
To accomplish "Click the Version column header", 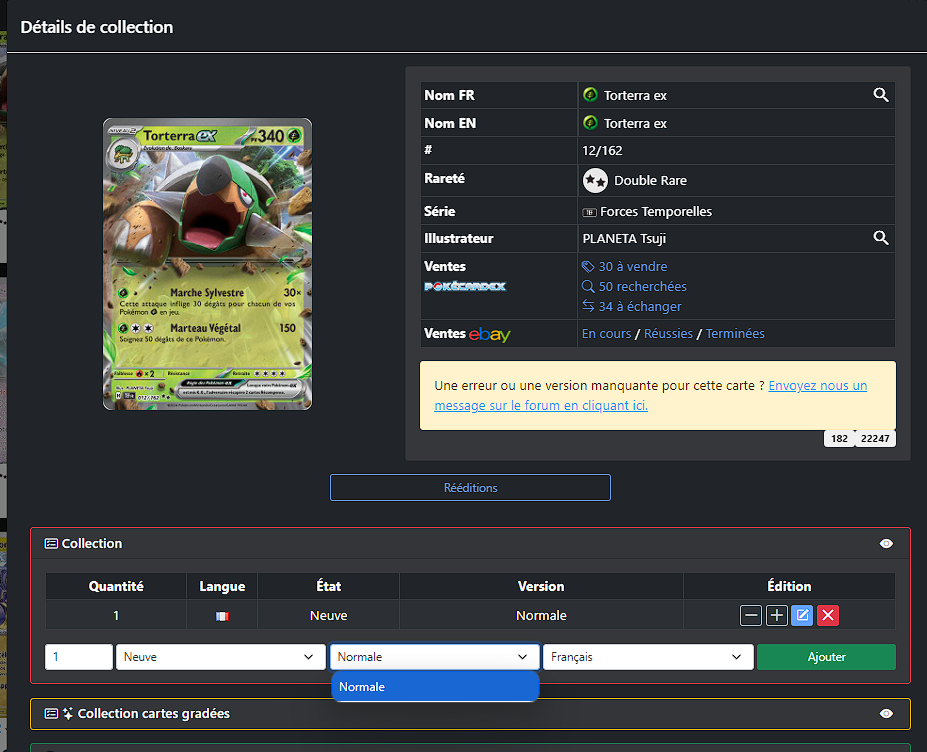I will click(541, 586).
